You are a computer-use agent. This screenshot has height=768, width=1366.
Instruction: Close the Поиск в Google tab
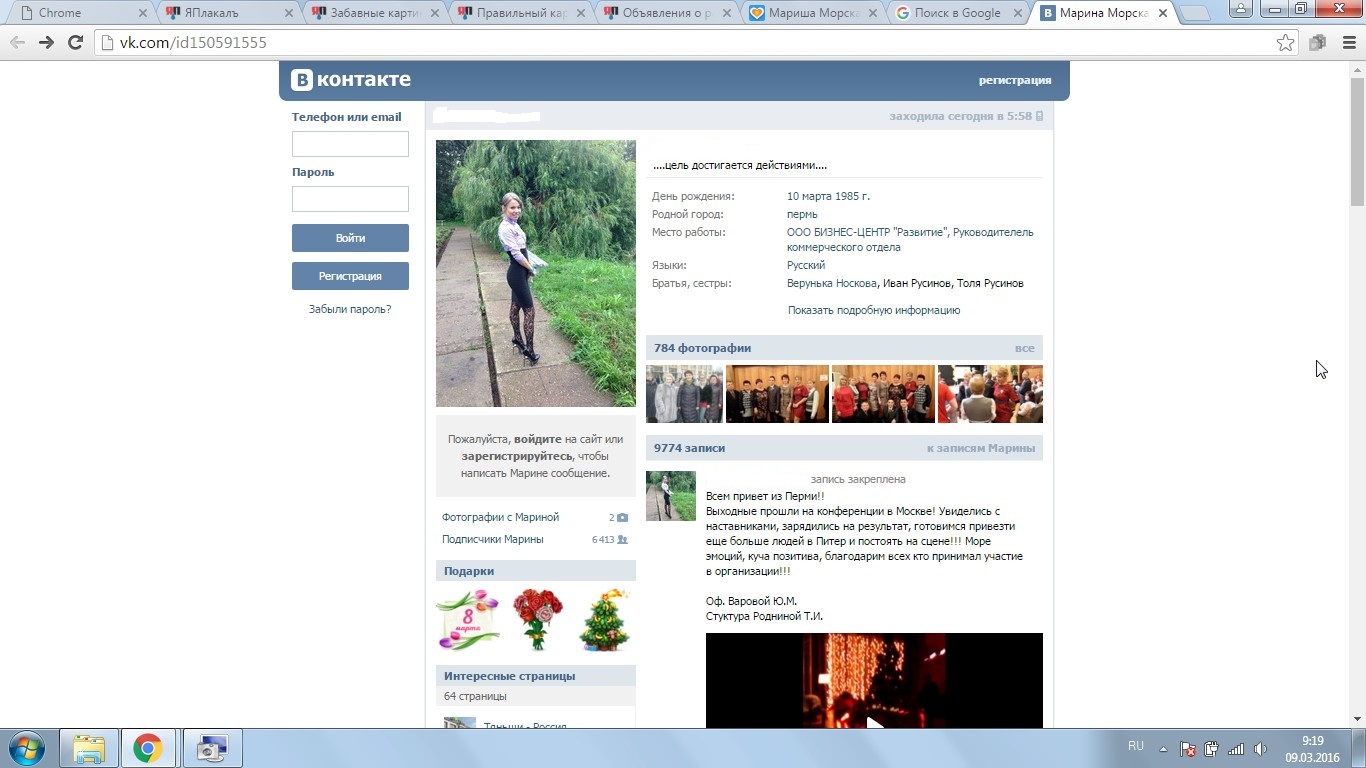[1019, 14]
